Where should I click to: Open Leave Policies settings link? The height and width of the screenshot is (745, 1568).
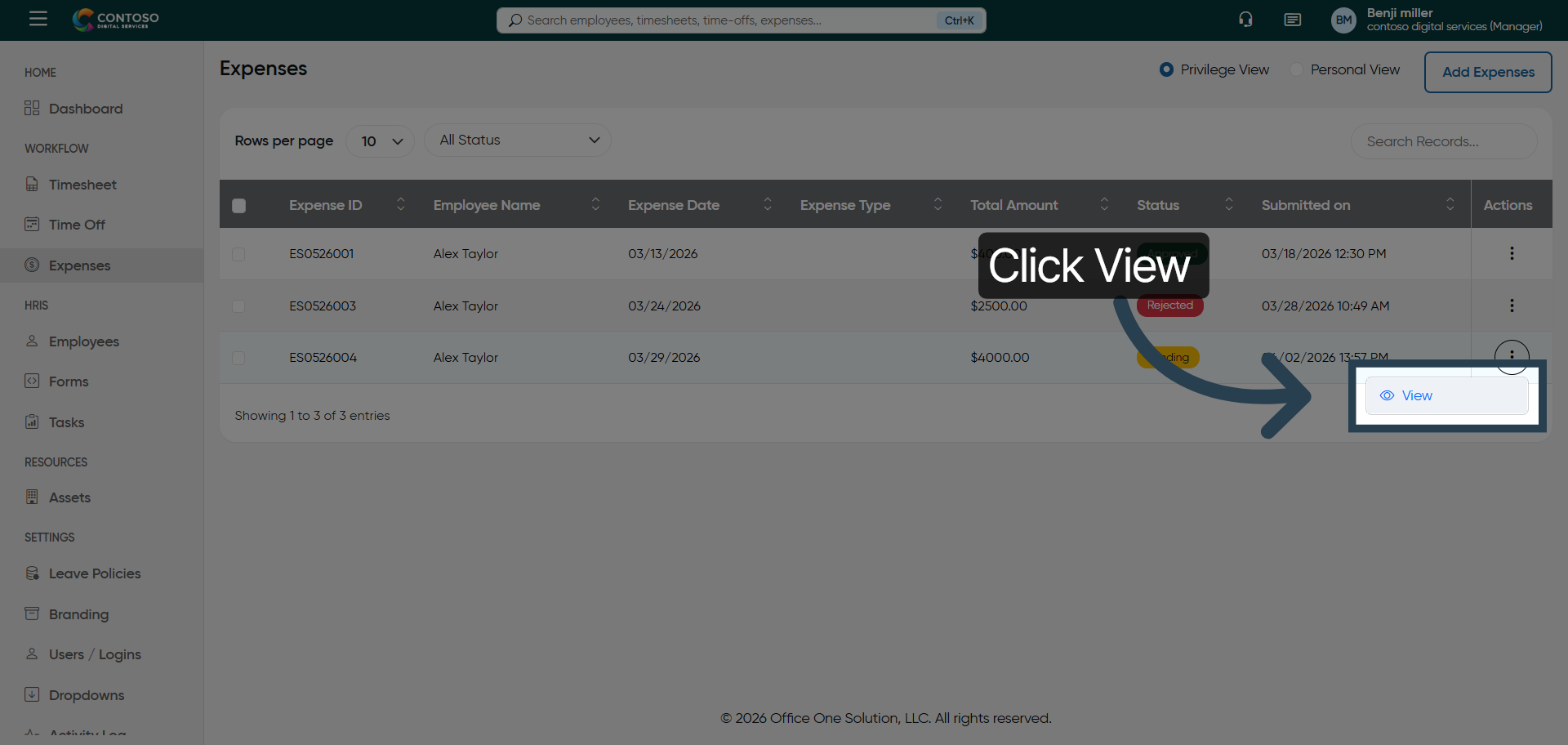(x=94, y=573)
